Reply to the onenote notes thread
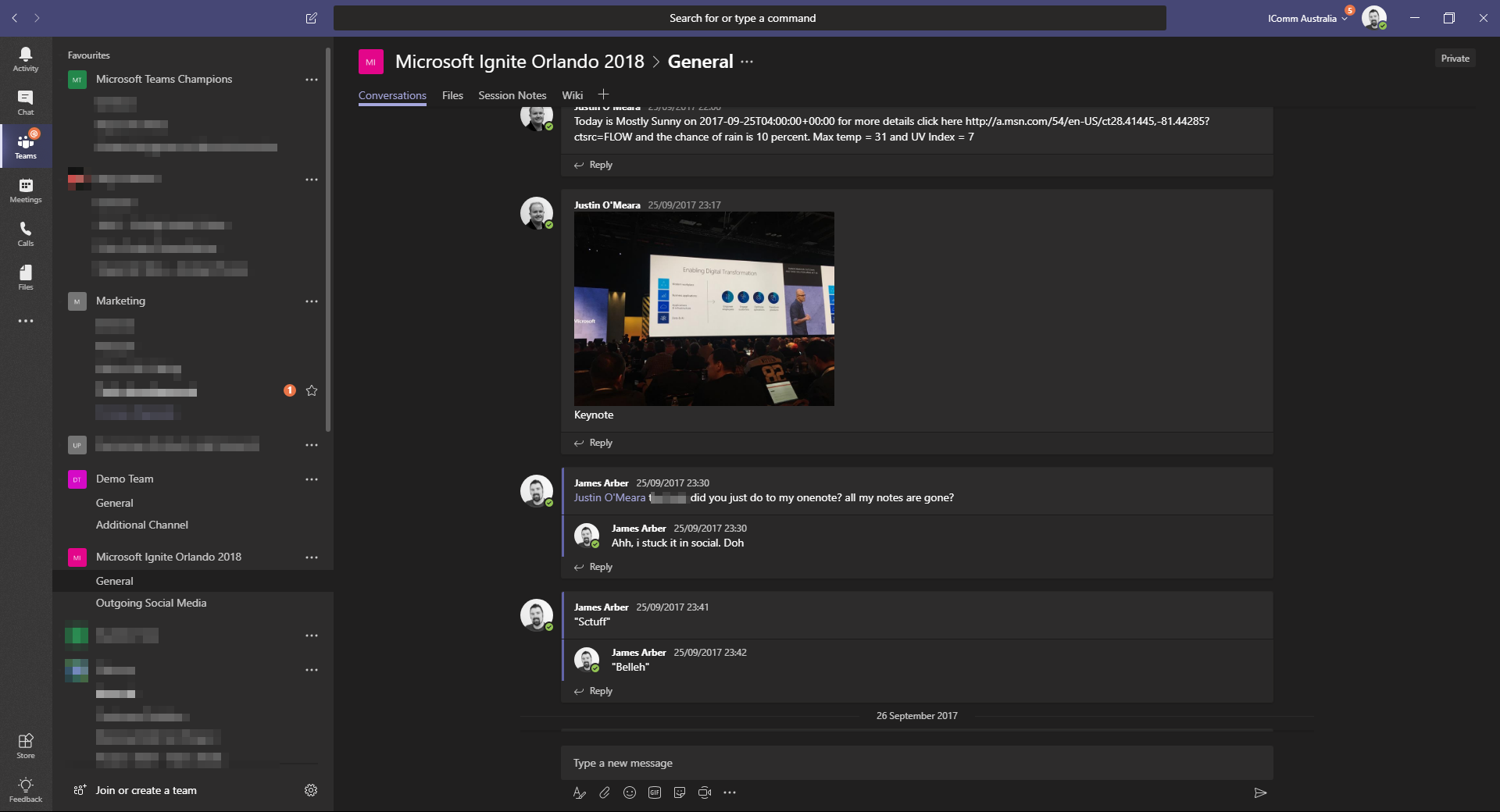 (x=594, y=567)
